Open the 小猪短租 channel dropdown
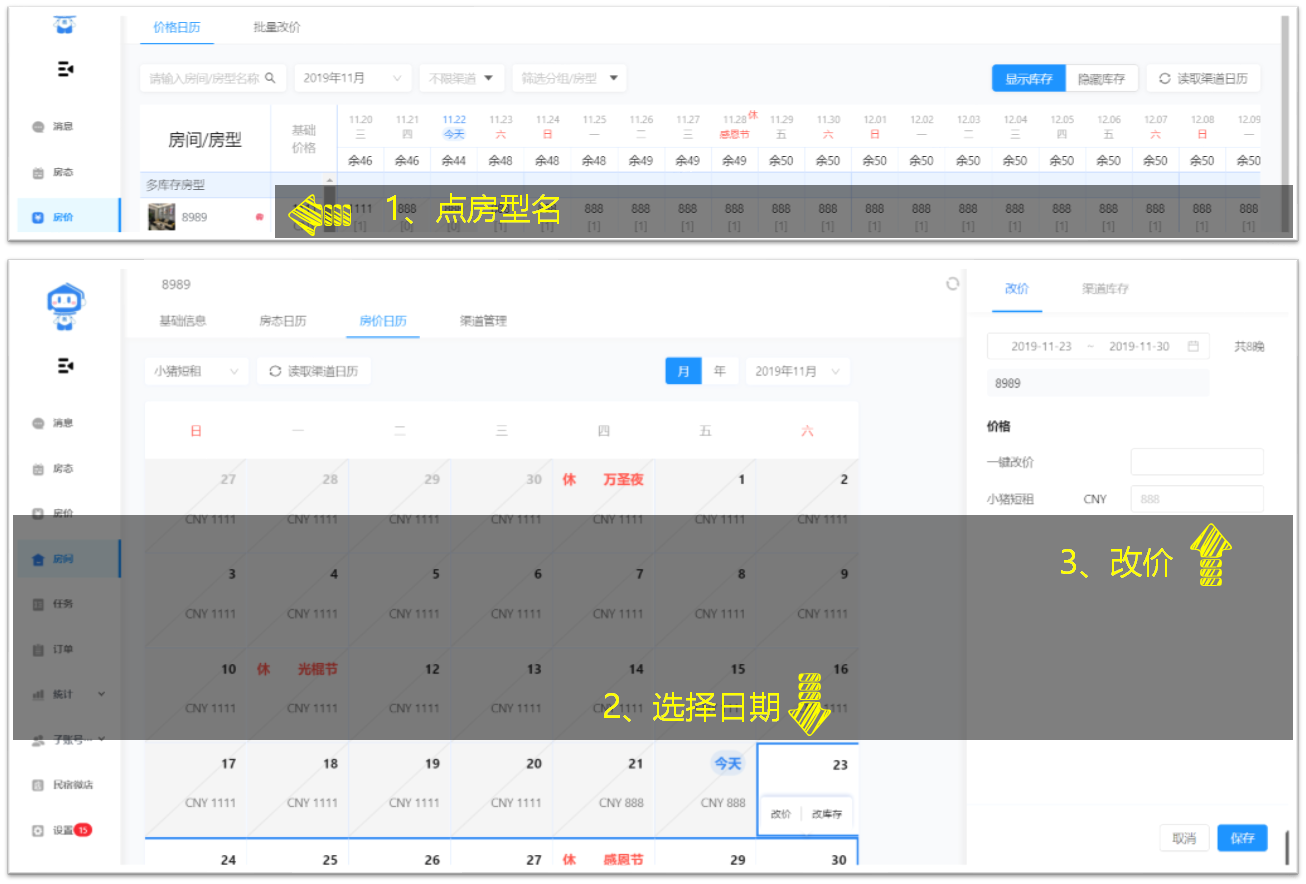1306x884 pixels. (196, 371)
